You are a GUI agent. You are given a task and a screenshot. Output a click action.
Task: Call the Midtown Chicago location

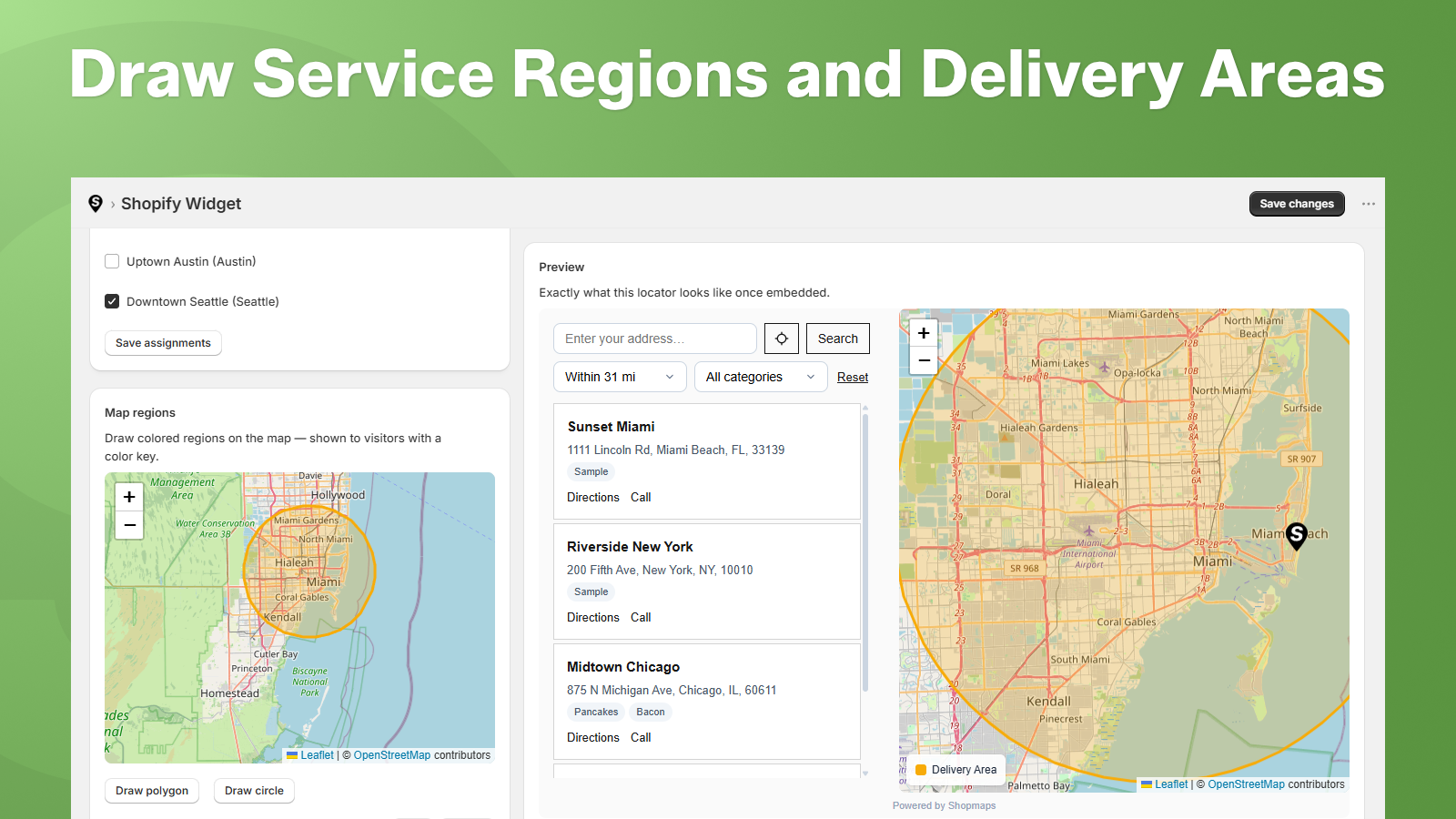point(641,738)
